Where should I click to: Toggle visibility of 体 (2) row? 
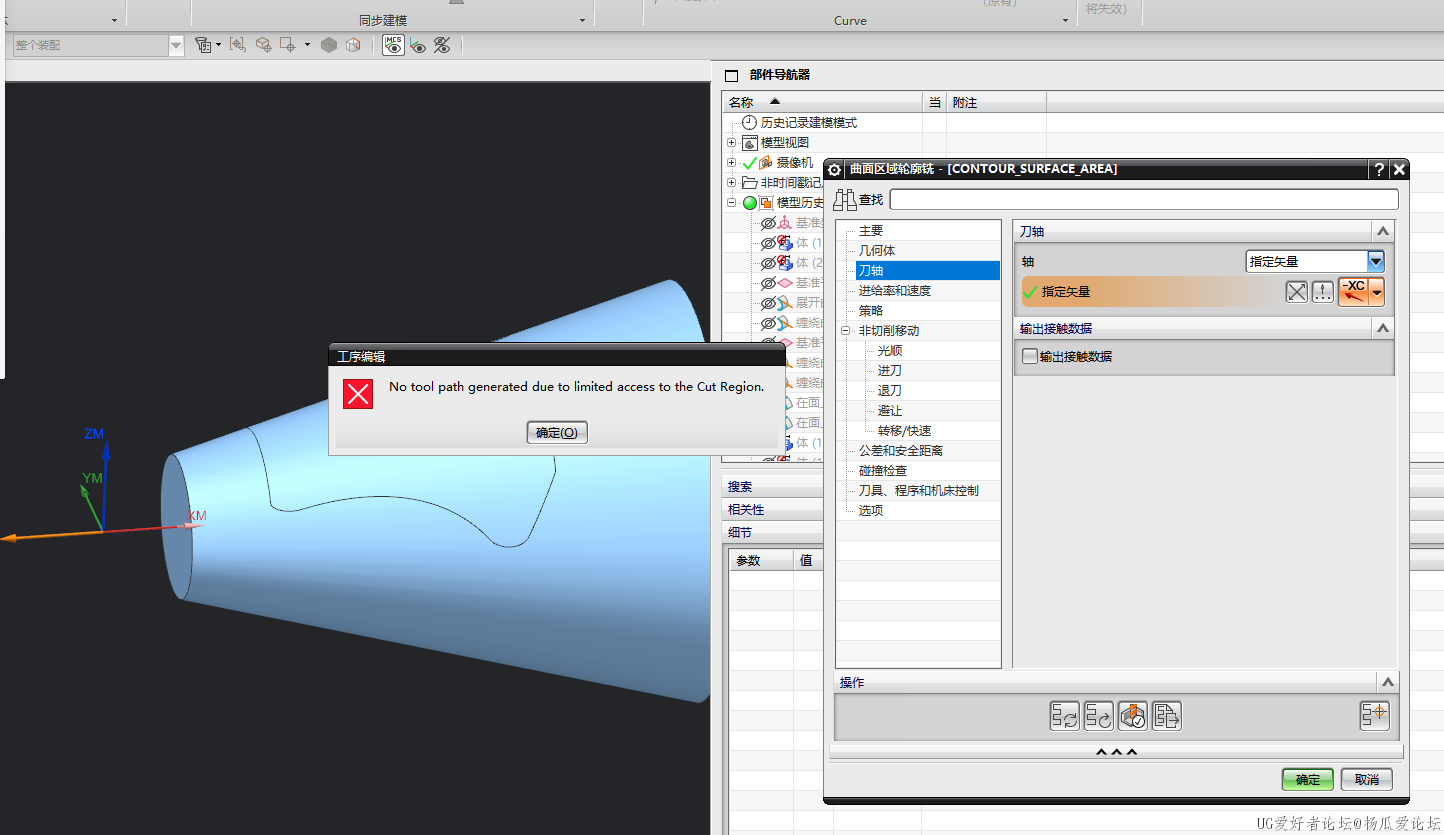pyautogui.click(x=768, y=263)
